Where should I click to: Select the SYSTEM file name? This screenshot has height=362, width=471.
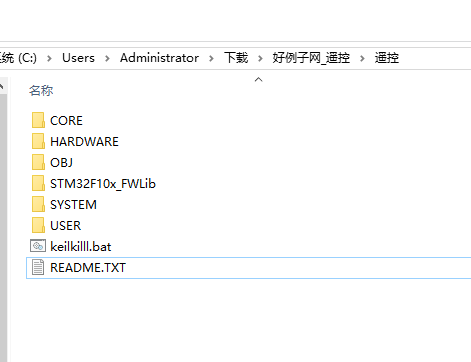point(73,205)
